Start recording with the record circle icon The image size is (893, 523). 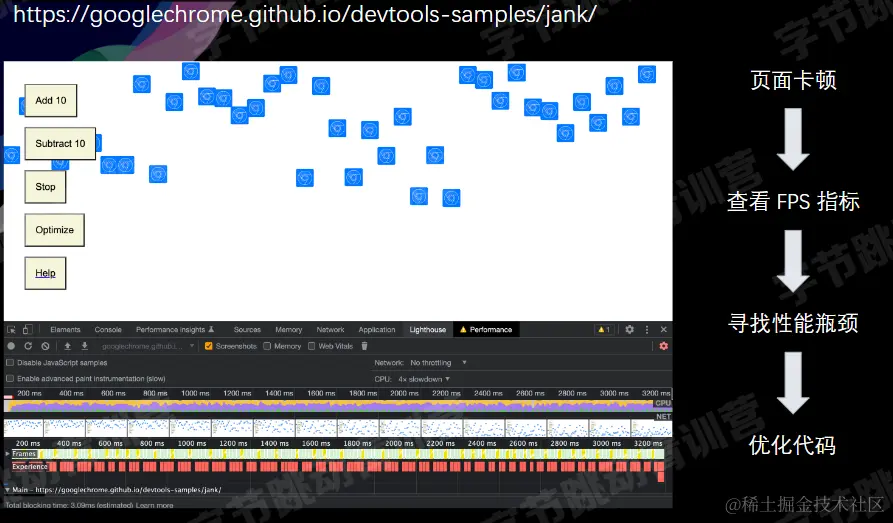point(11,346)
